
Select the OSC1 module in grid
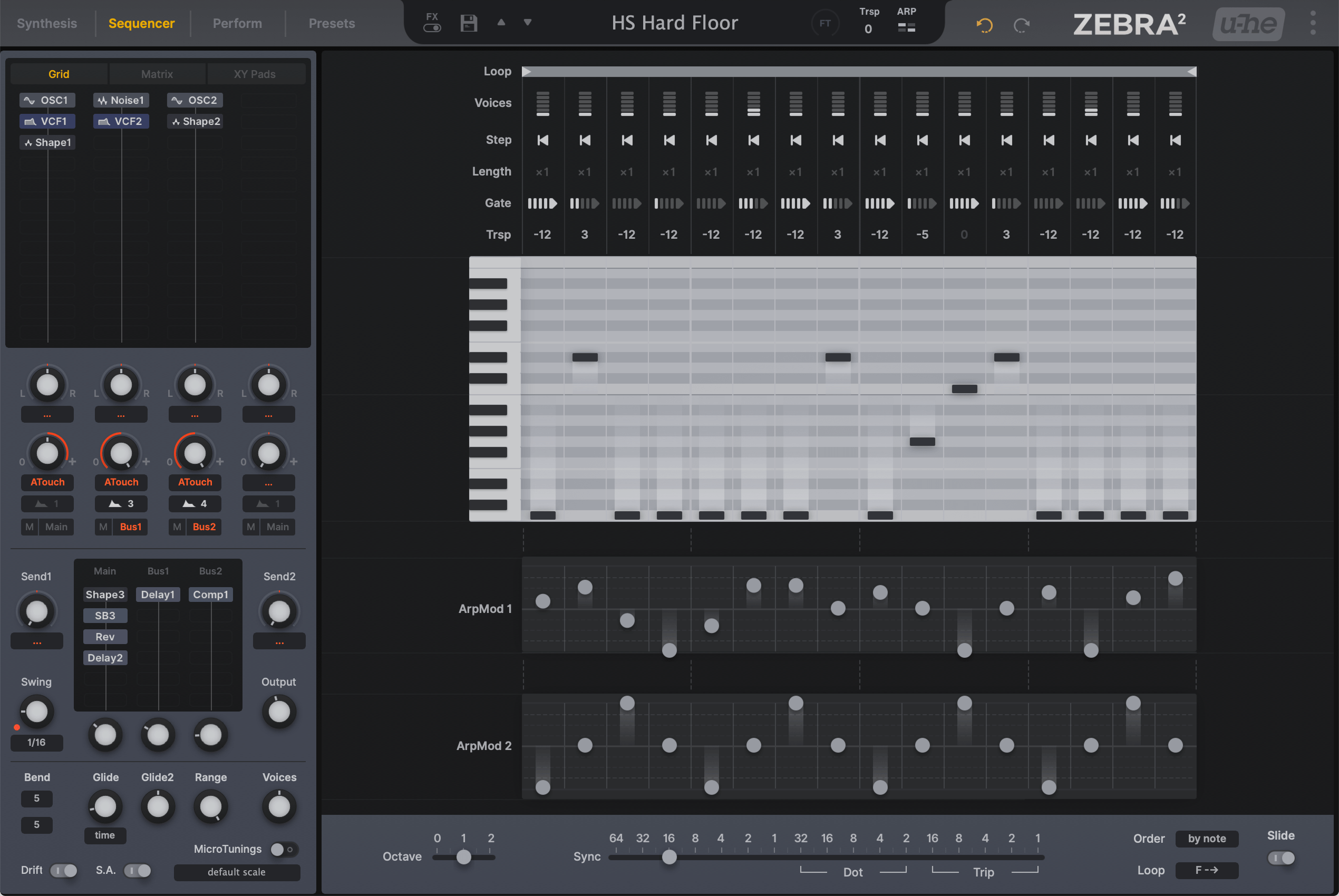point(47,101)
